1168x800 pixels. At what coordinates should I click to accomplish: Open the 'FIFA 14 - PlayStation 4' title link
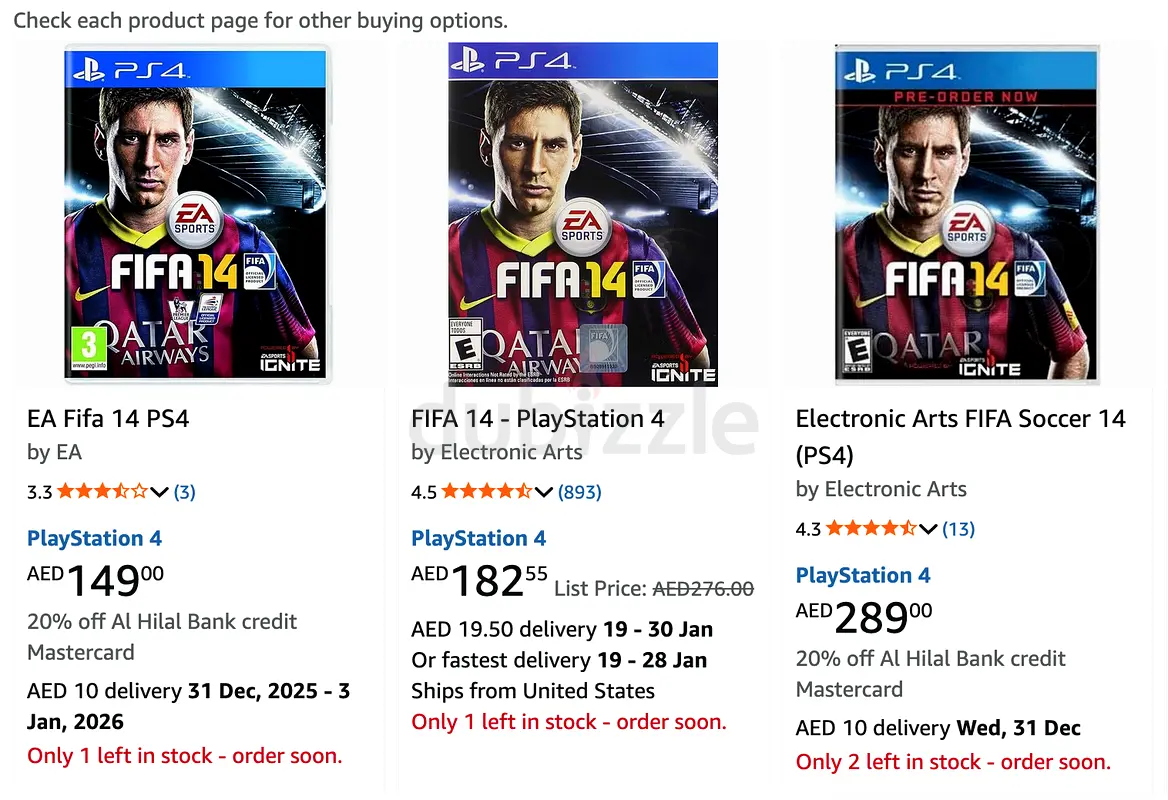click(x=538, y=419)
